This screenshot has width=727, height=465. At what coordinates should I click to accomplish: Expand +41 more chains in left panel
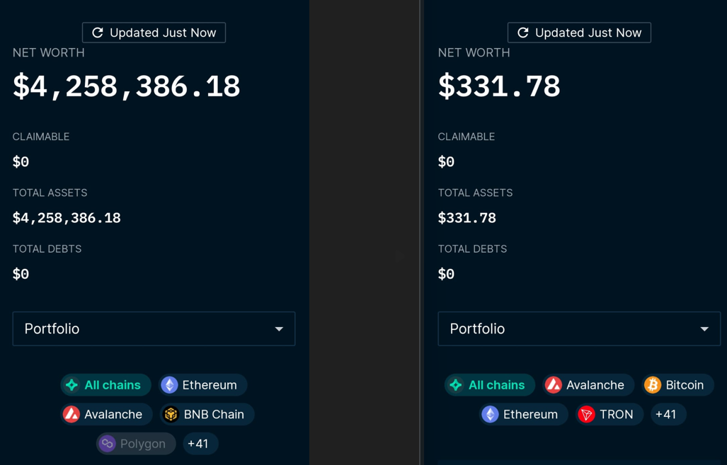[198, 443]
